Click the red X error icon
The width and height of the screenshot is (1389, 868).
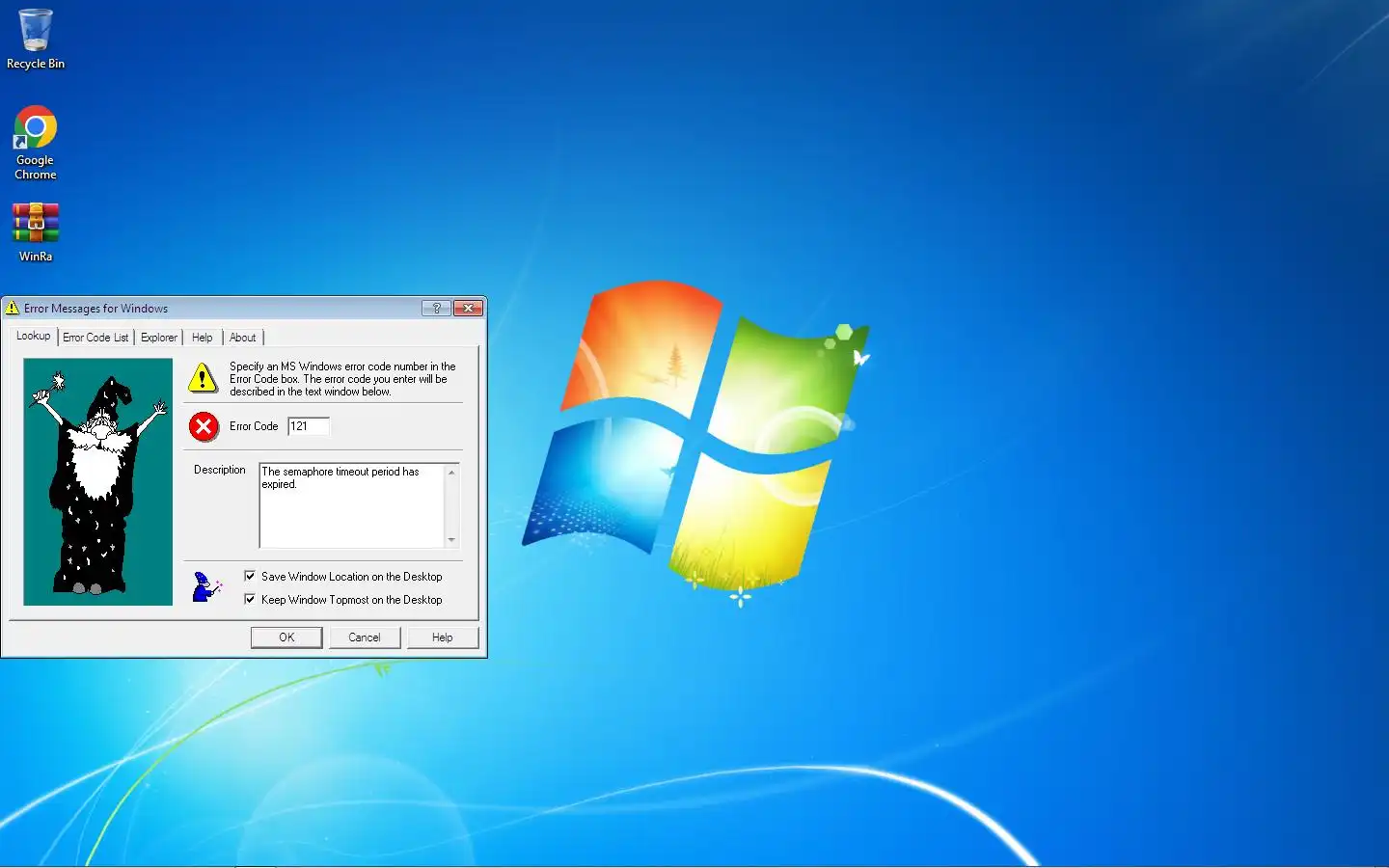pyautogui.click(x=204, y=426)
